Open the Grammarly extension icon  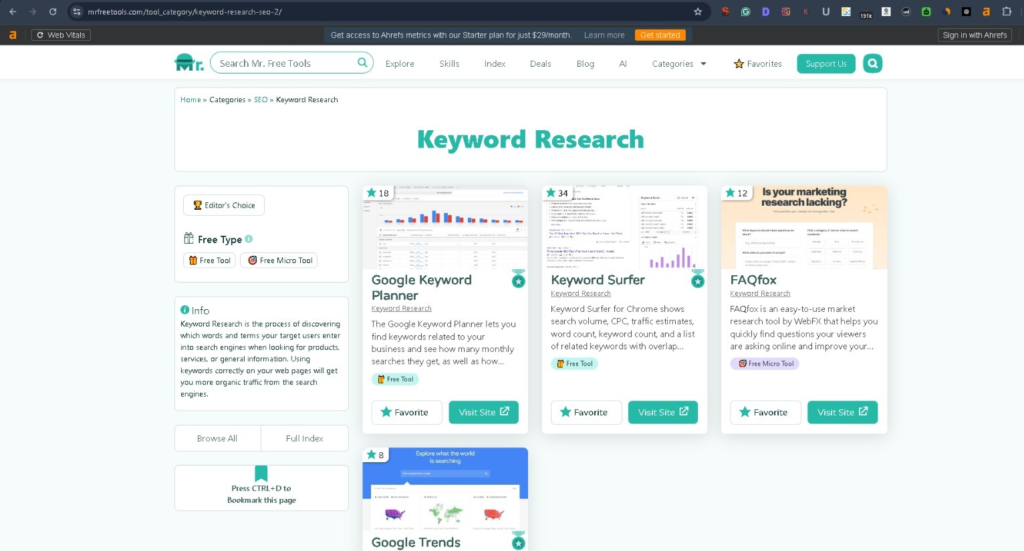click(745, 12)
